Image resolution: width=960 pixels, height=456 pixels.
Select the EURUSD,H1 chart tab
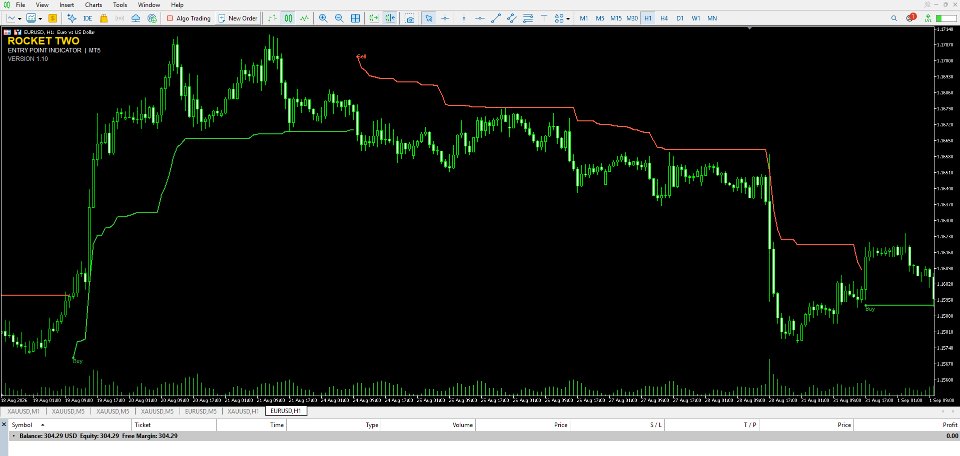click(286, 411)
